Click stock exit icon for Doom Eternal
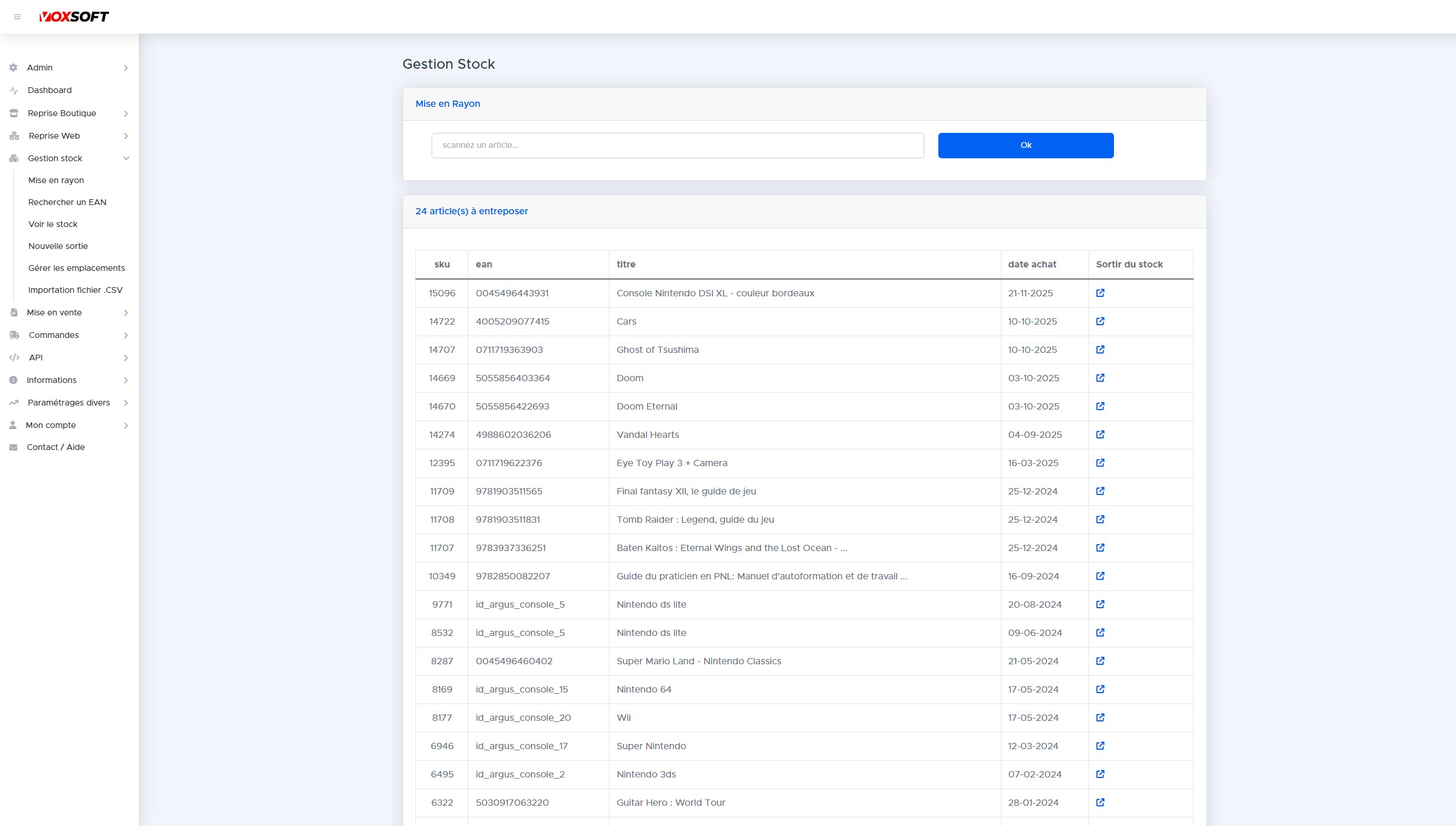 coord(1100,406)
